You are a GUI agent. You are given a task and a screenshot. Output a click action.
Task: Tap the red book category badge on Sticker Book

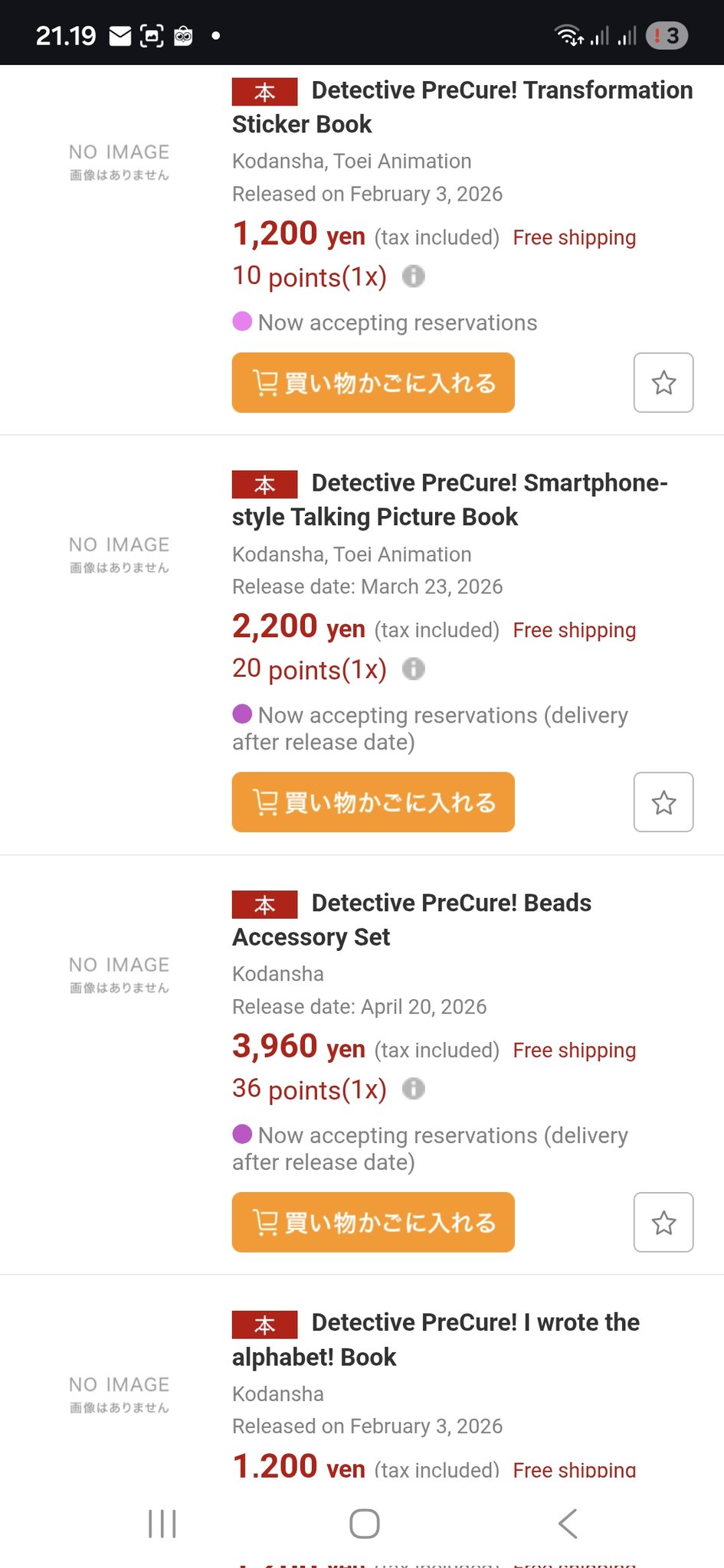(264, 92)
